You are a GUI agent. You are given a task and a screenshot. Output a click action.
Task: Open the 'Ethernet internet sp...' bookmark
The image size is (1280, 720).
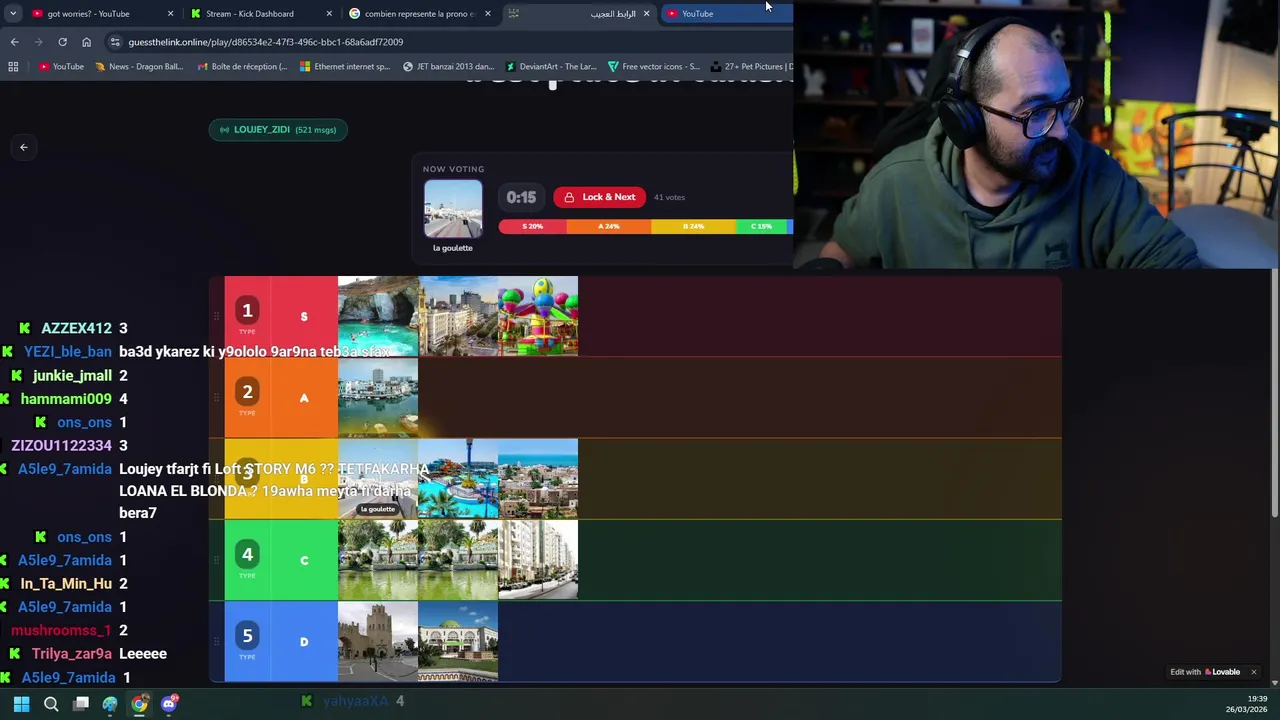[x=345, y=67]
